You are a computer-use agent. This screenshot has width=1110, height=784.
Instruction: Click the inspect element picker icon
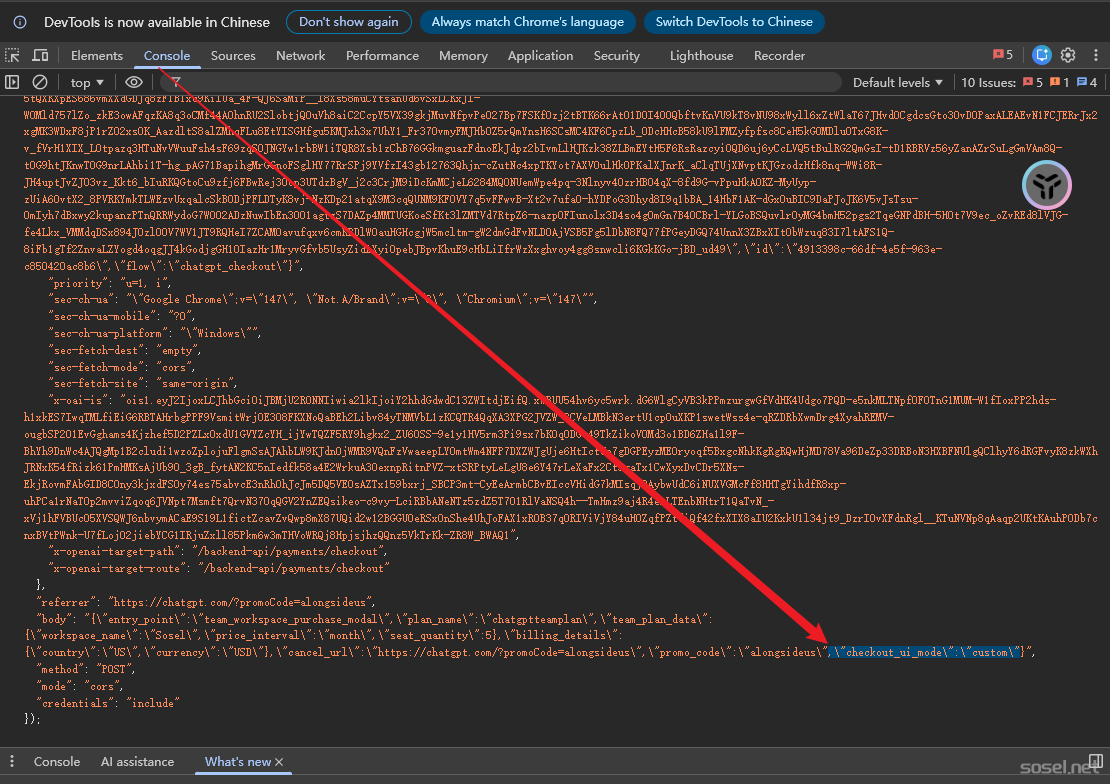[x=13, y=55]
